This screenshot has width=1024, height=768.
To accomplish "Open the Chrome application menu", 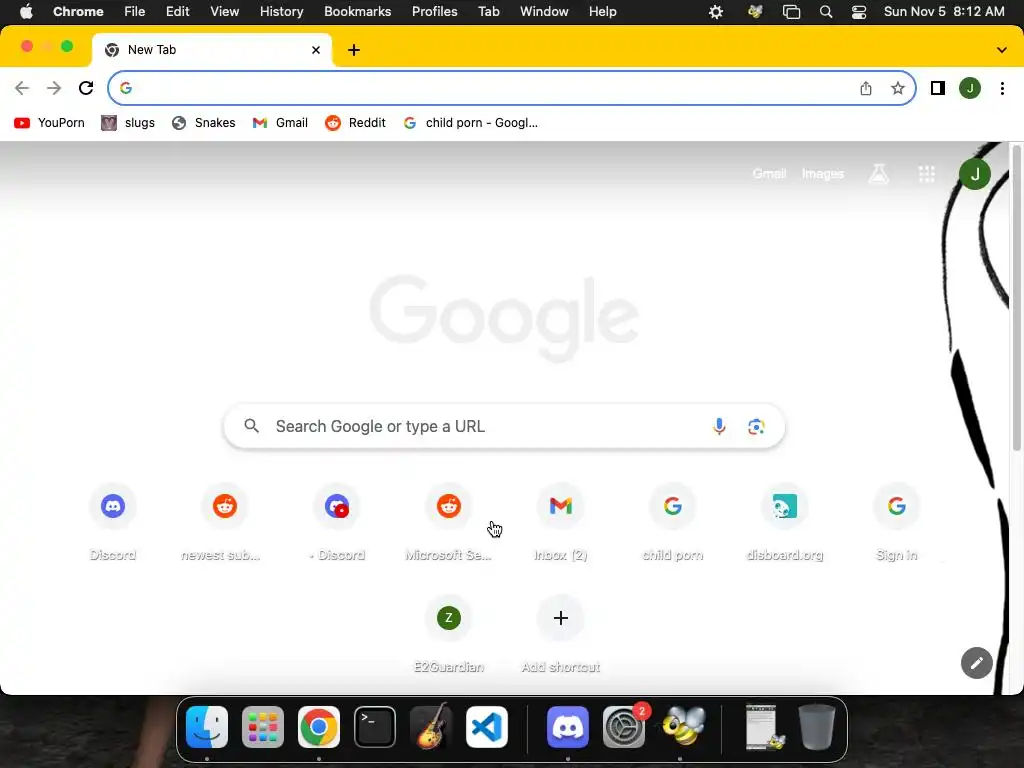I will pyautogui.click(x=78, y=12).
